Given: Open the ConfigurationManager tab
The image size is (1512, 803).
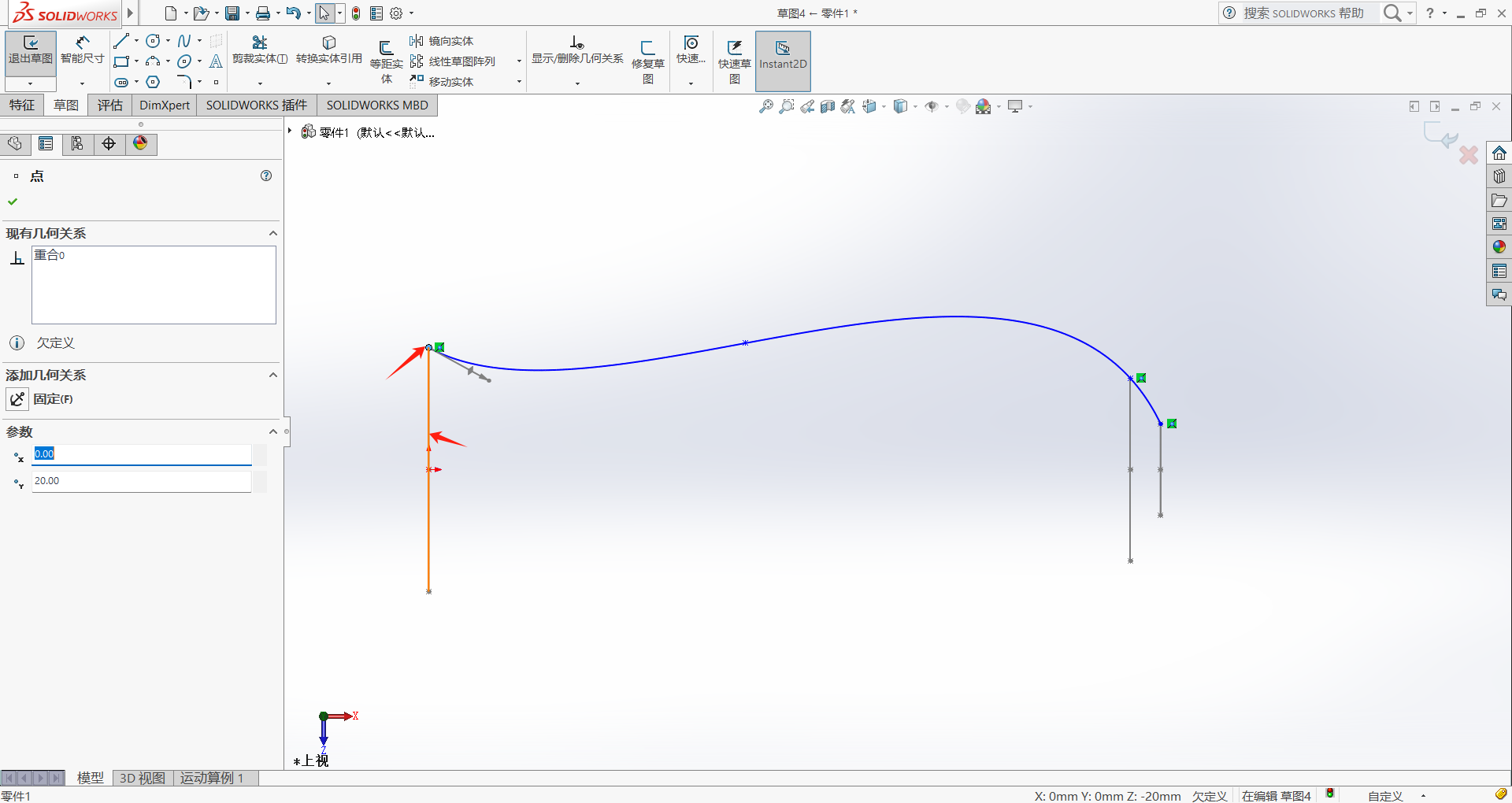Looking at the screenshot, I should coord(77,143).
